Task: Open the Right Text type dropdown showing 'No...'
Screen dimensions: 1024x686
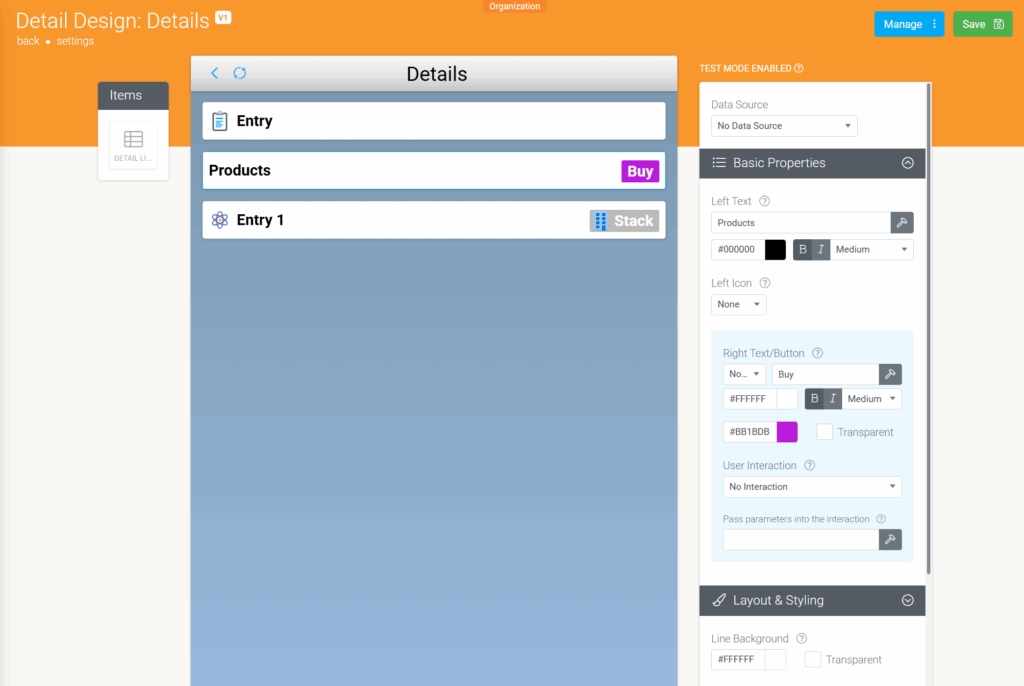Action: pyautogui.click(x=744, y=374)
